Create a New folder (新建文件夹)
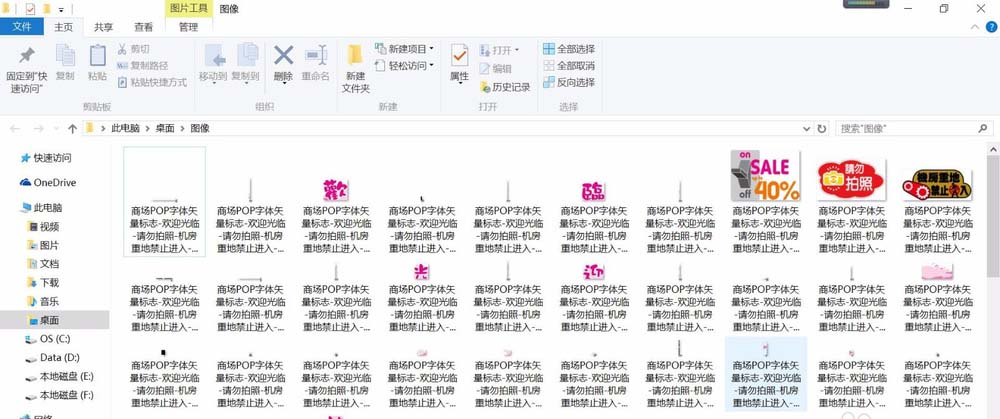This screenshot has width=1000, height=419. (356, 69)
